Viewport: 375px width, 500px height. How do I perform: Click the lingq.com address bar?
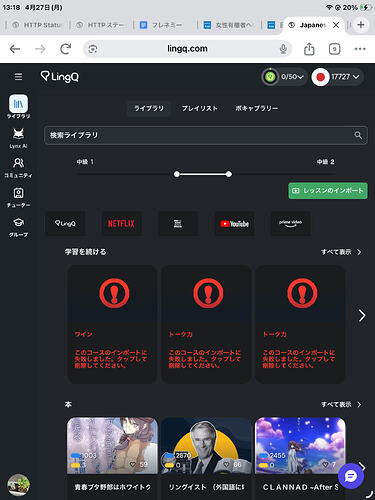click(187, 49)
